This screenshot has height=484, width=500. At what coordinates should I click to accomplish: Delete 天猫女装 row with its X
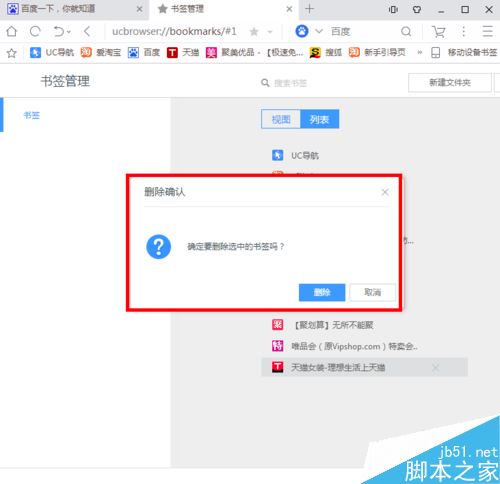click(x=435, y=368)
